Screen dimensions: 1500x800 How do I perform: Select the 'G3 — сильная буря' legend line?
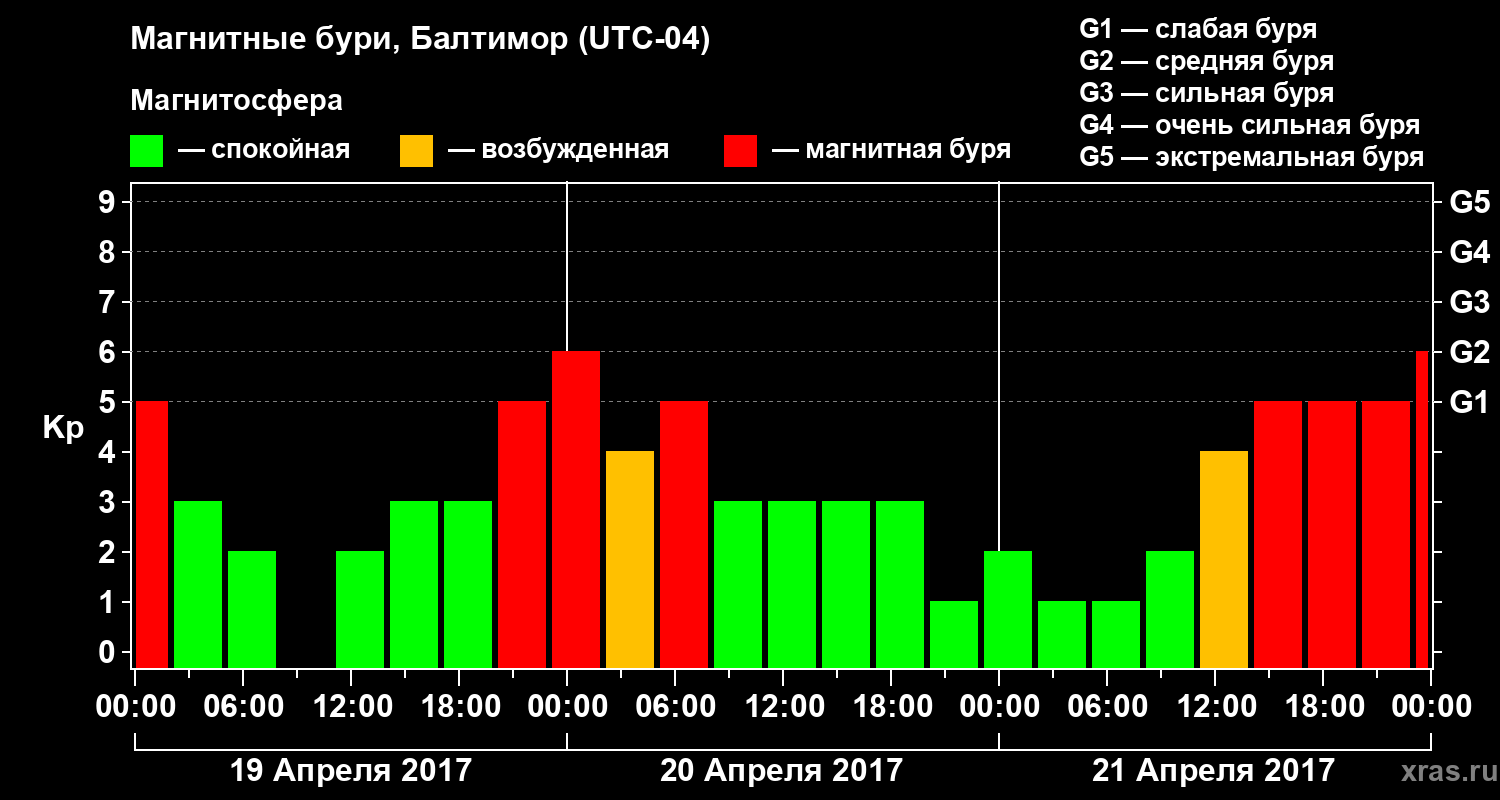1206,93
